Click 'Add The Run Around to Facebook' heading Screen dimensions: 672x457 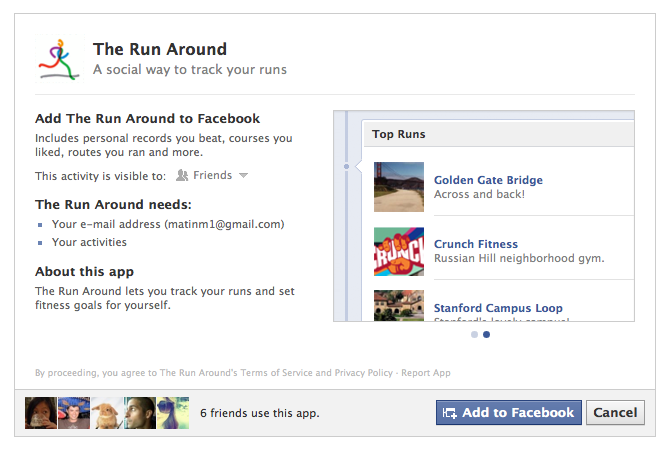pyautogui.click(x=147, y=118)
